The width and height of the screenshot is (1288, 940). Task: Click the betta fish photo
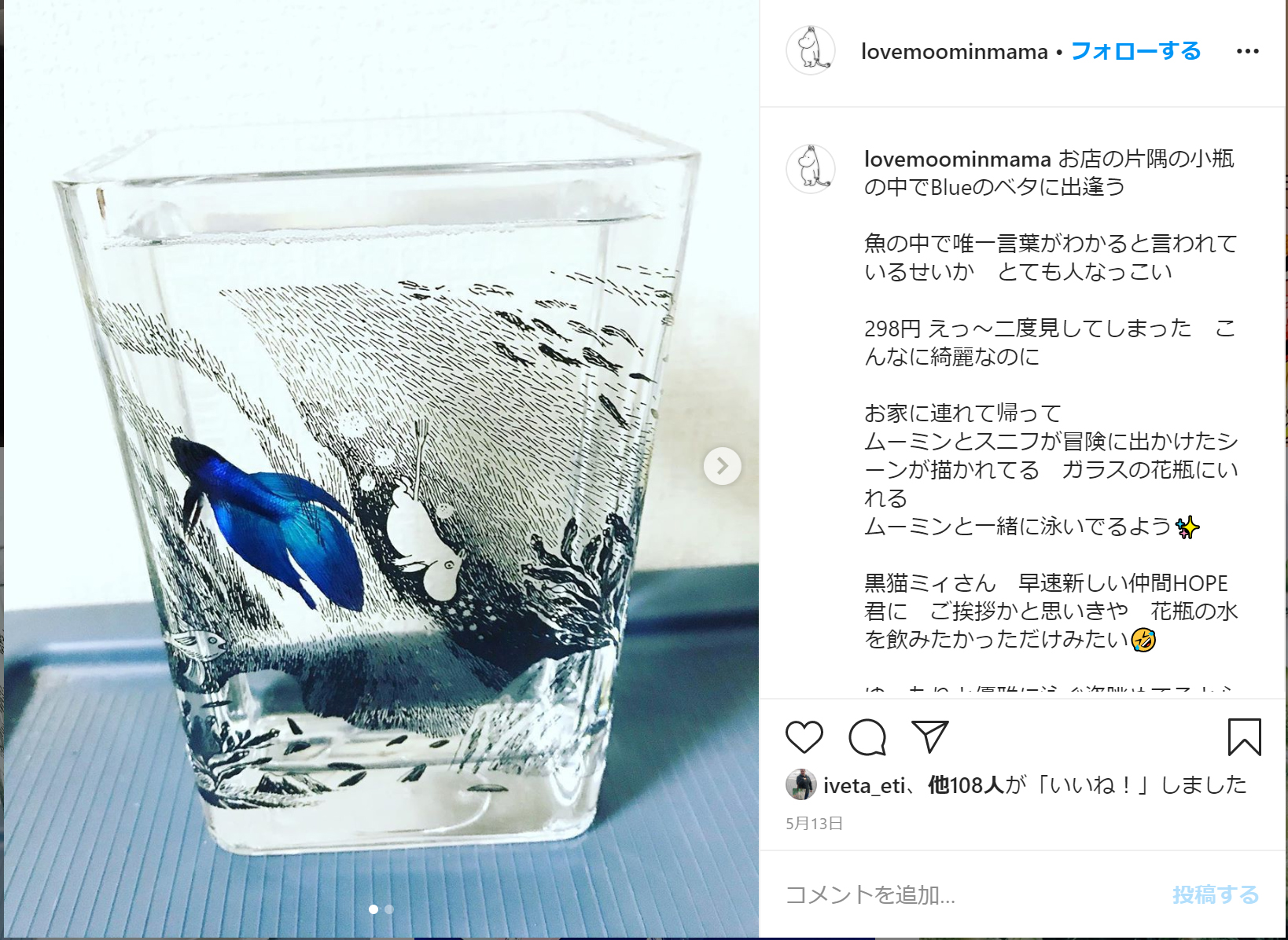381,470
